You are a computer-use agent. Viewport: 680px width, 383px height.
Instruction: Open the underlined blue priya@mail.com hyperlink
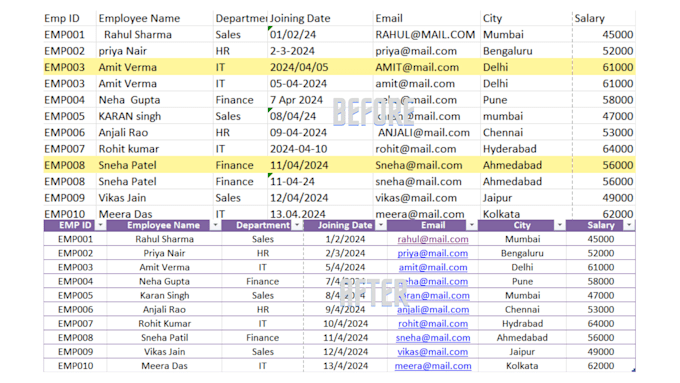[433, 253]
